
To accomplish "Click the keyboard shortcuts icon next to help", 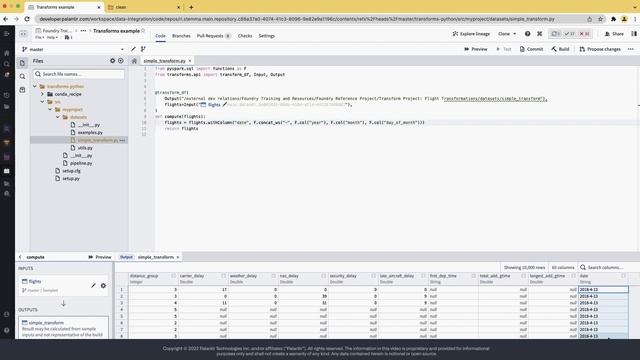I will (540, 34).
